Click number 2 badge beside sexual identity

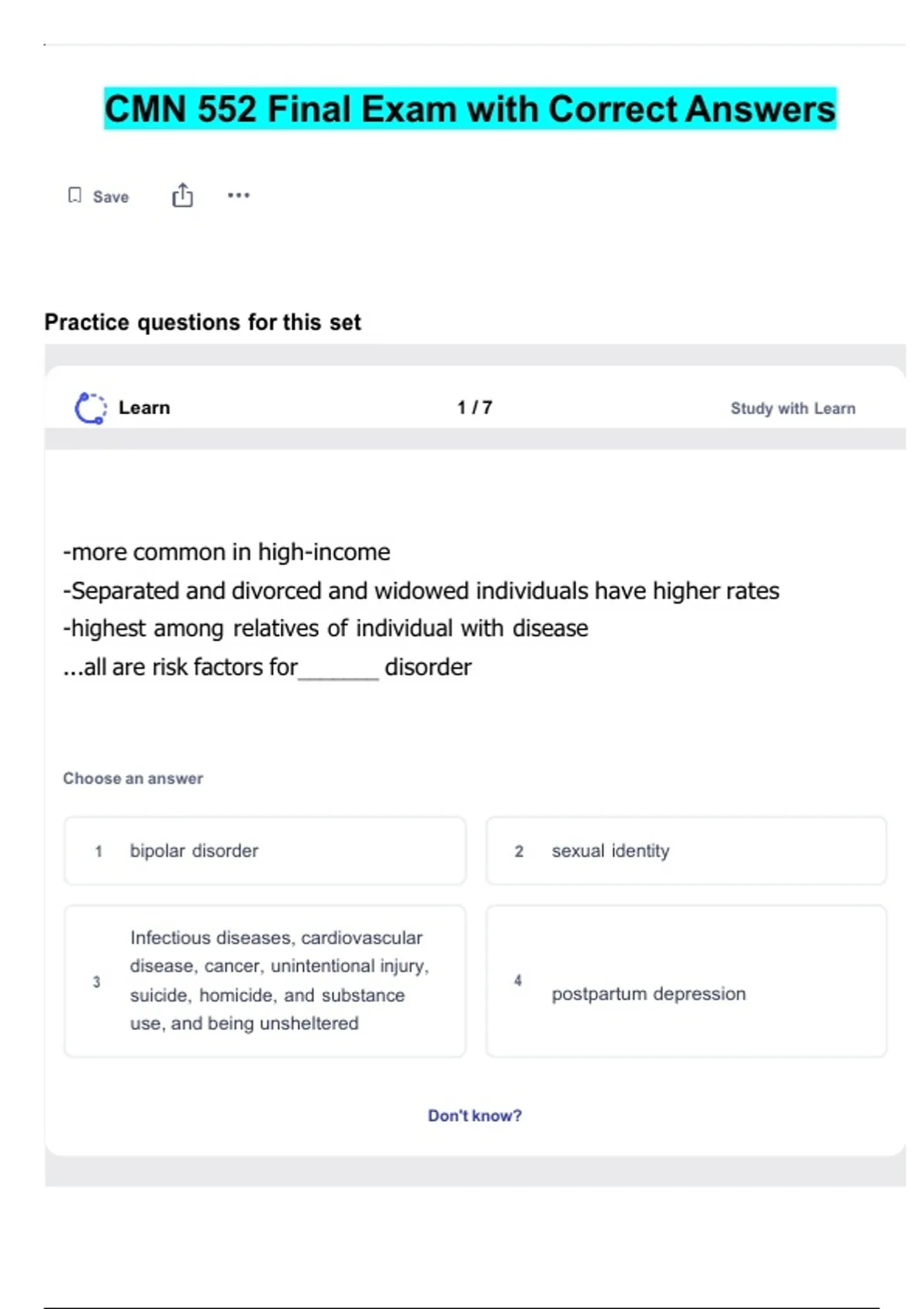pos(519,852)
